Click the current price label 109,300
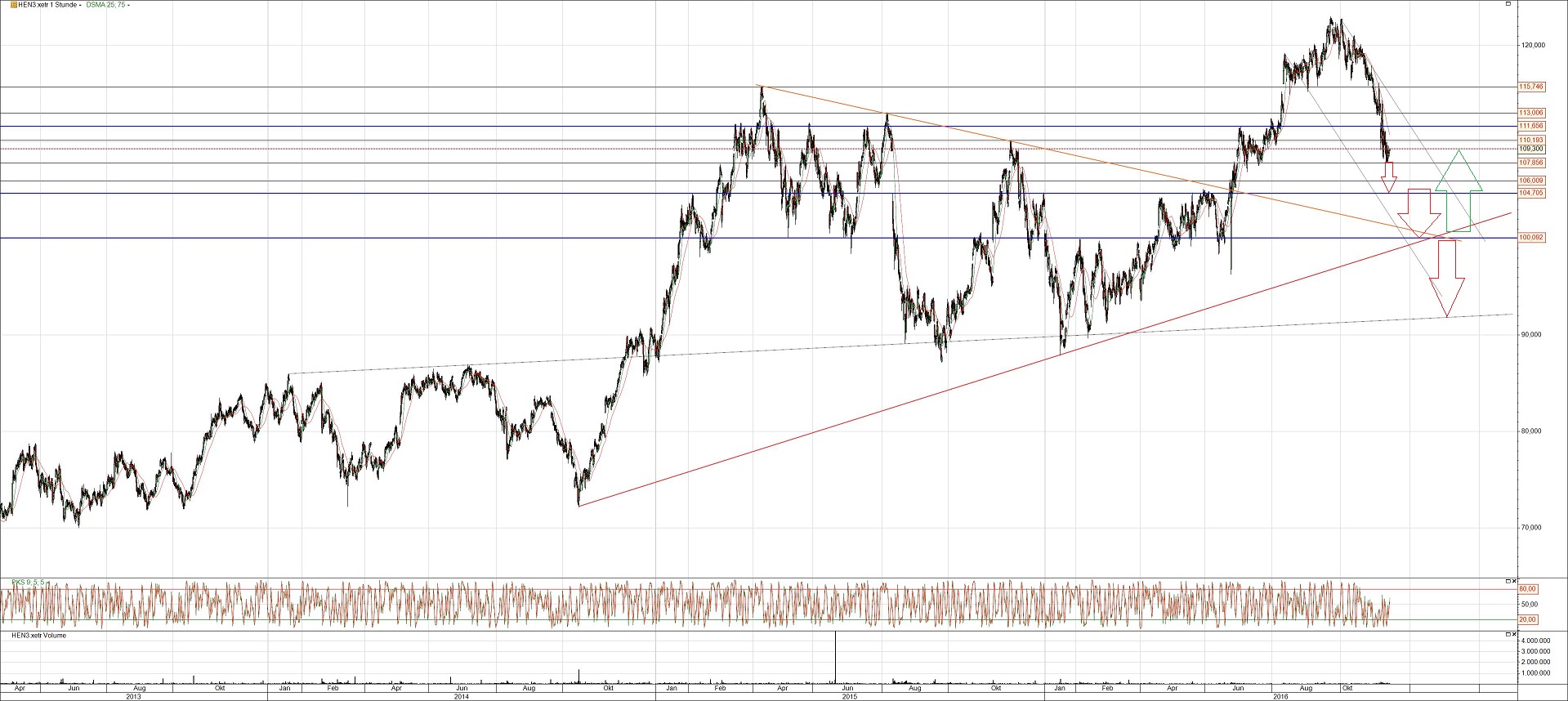 pyautogui.click(x=1530, y=149)
